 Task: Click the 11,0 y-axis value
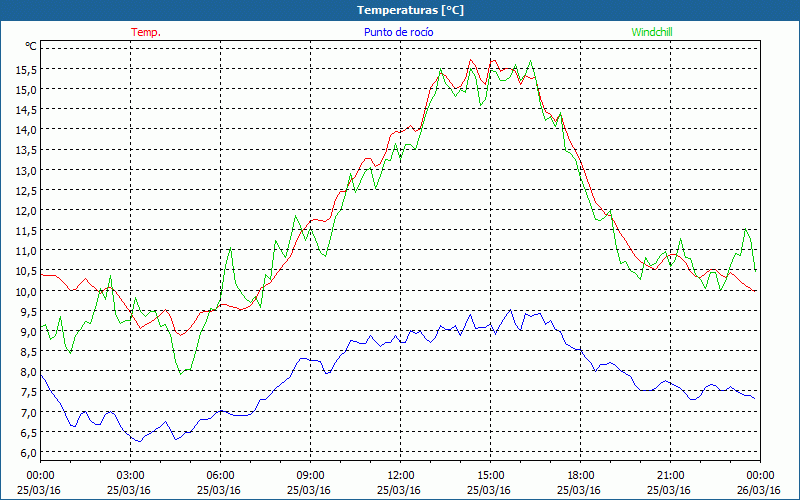click(26, 251)
